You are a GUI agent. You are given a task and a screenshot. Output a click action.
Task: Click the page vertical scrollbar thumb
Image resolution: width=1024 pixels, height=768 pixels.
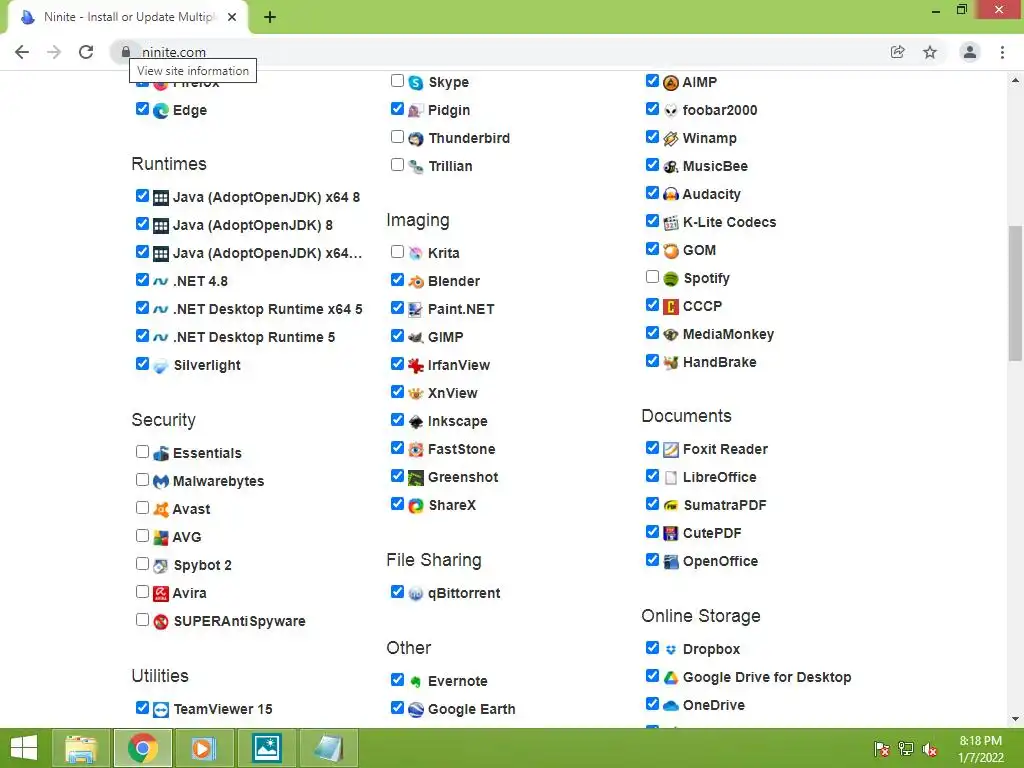tap(1015, 293)
